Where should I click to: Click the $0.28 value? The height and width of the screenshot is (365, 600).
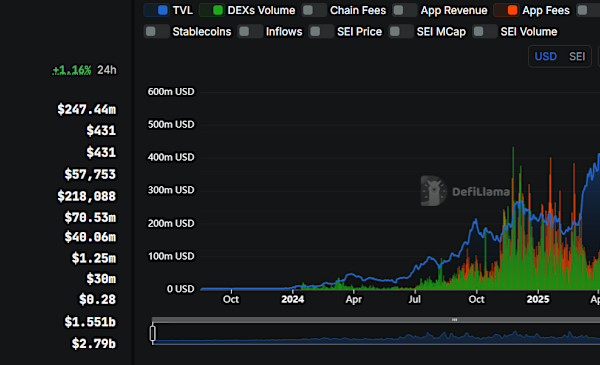coord(97,299)
